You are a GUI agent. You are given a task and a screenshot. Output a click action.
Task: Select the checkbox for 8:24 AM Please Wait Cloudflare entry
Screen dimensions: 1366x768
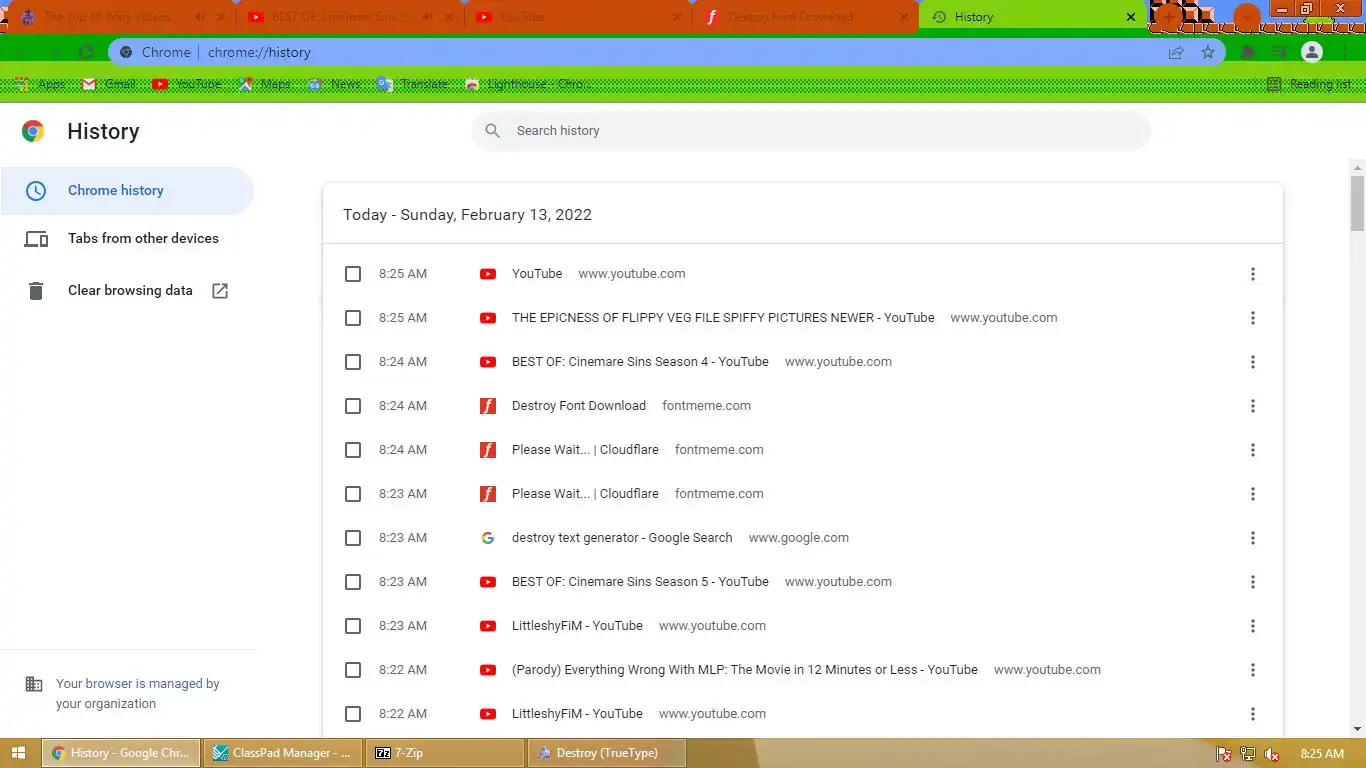(x=353, y=450)
